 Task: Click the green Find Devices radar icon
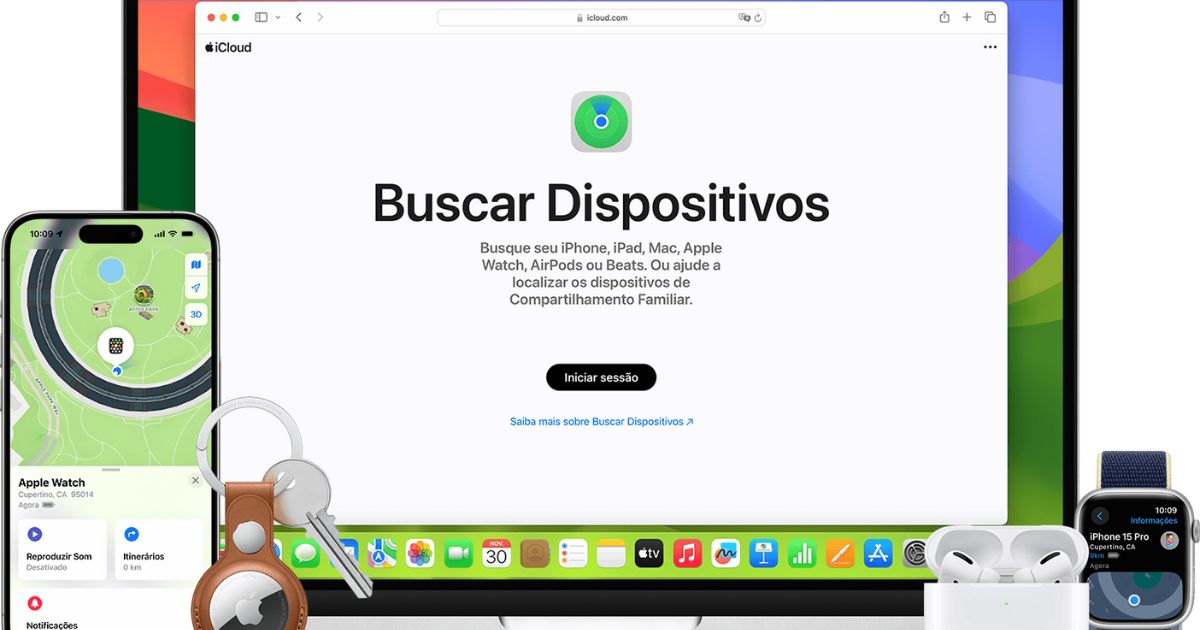[601, 122]
